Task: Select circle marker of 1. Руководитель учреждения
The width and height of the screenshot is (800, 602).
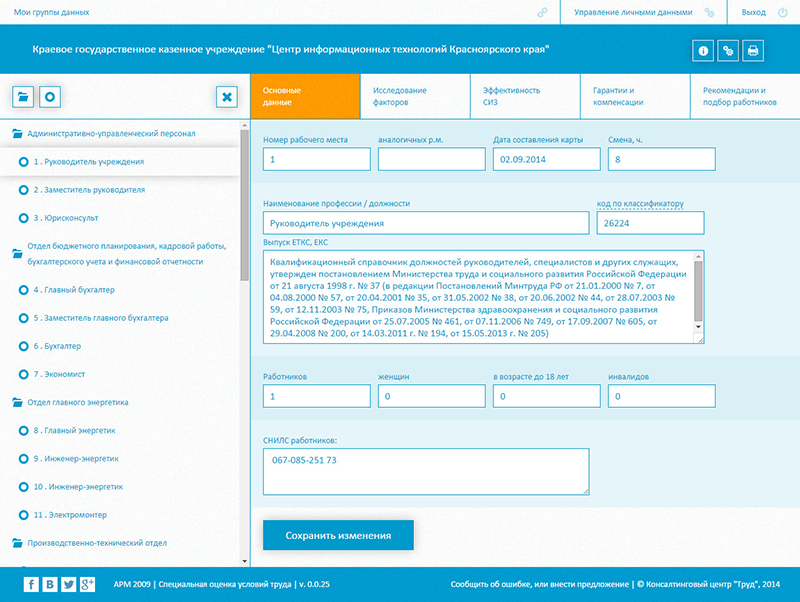Action: (23, 162)
